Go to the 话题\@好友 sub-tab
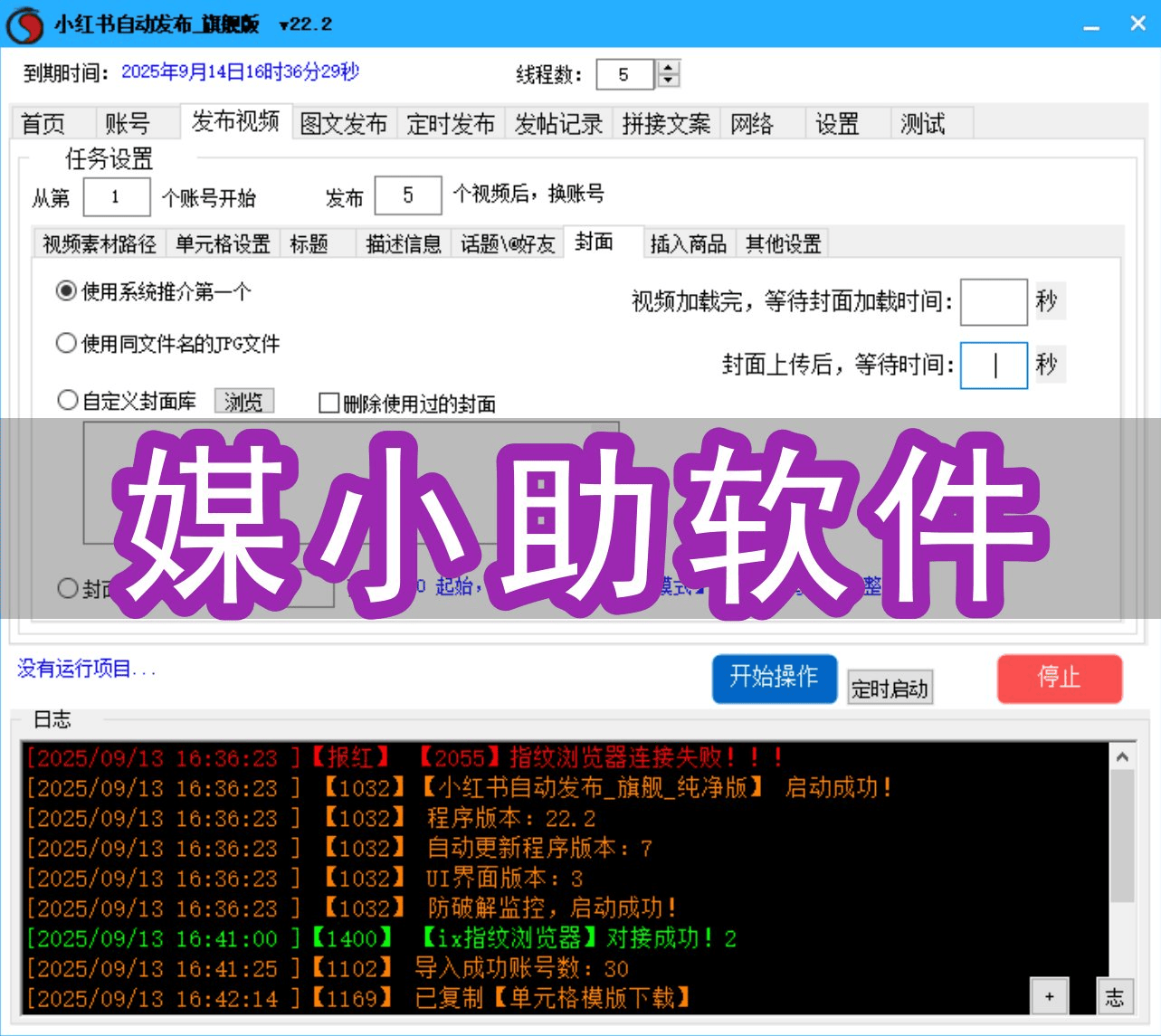1161x1036 pixels. click(508, 243)
